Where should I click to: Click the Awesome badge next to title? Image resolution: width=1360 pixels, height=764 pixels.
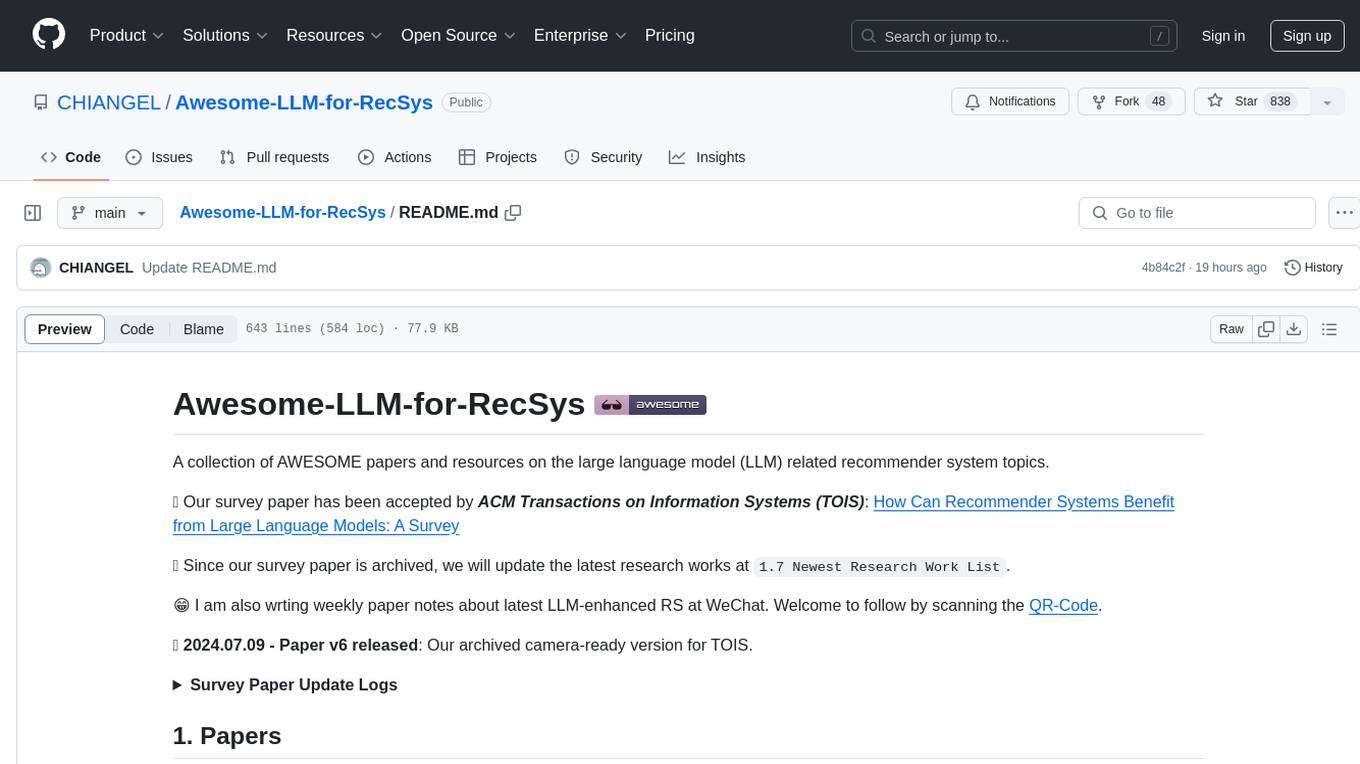click(x=651, y=405)
